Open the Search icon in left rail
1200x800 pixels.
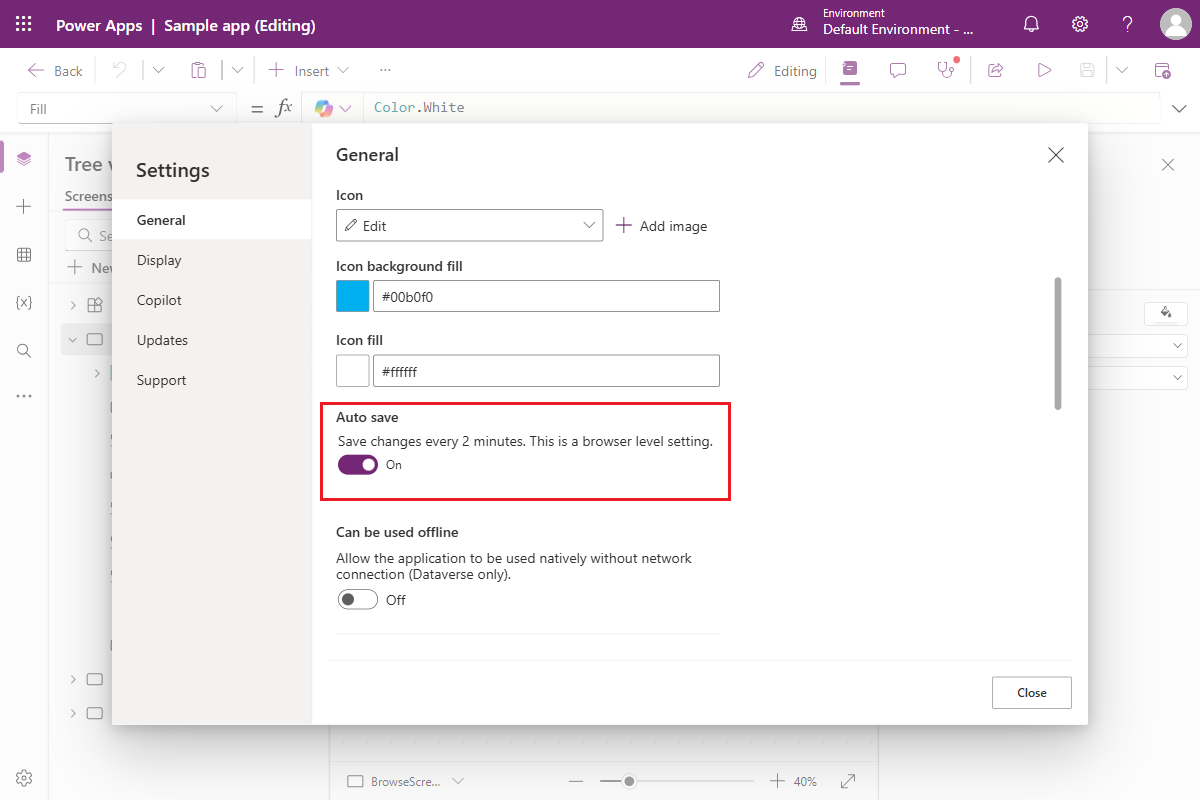point(24,350)
